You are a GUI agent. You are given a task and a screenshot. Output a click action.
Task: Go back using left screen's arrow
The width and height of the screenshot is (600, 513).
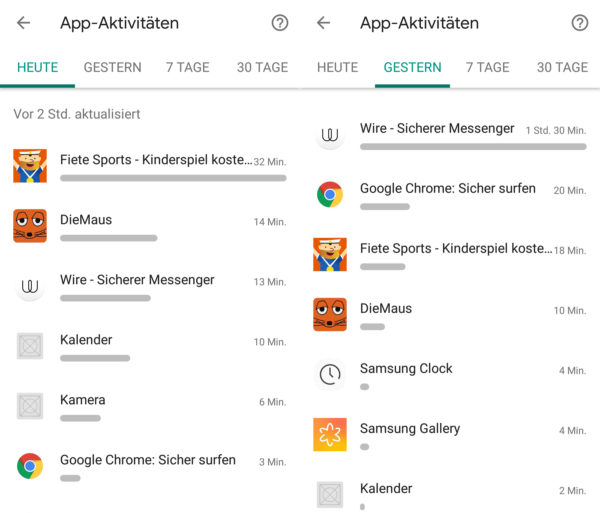tap(23, 23)
